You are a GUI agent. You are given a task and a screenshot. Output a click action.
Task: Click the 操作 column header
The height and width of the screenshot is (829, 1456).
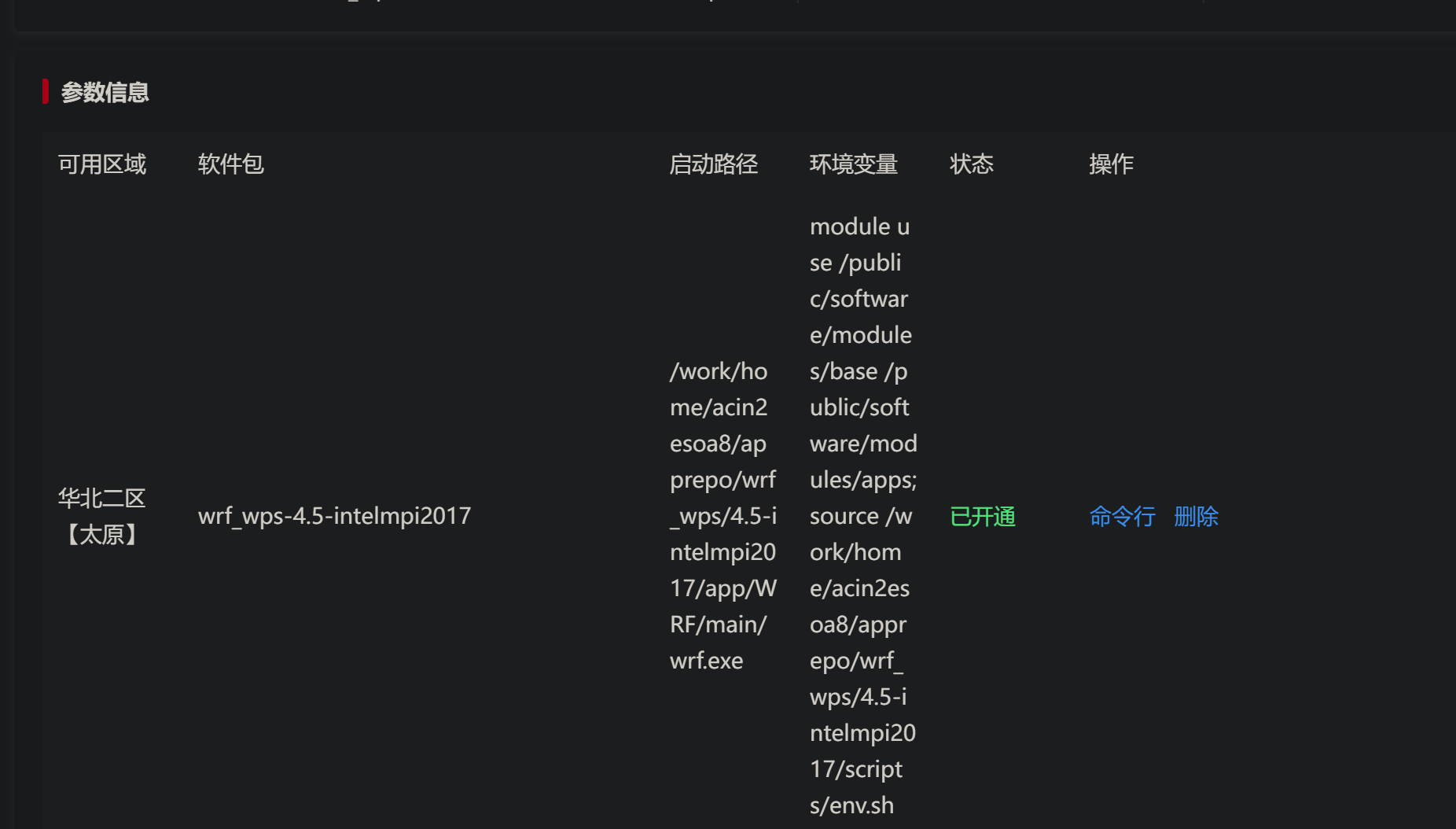pos(1110,164)
